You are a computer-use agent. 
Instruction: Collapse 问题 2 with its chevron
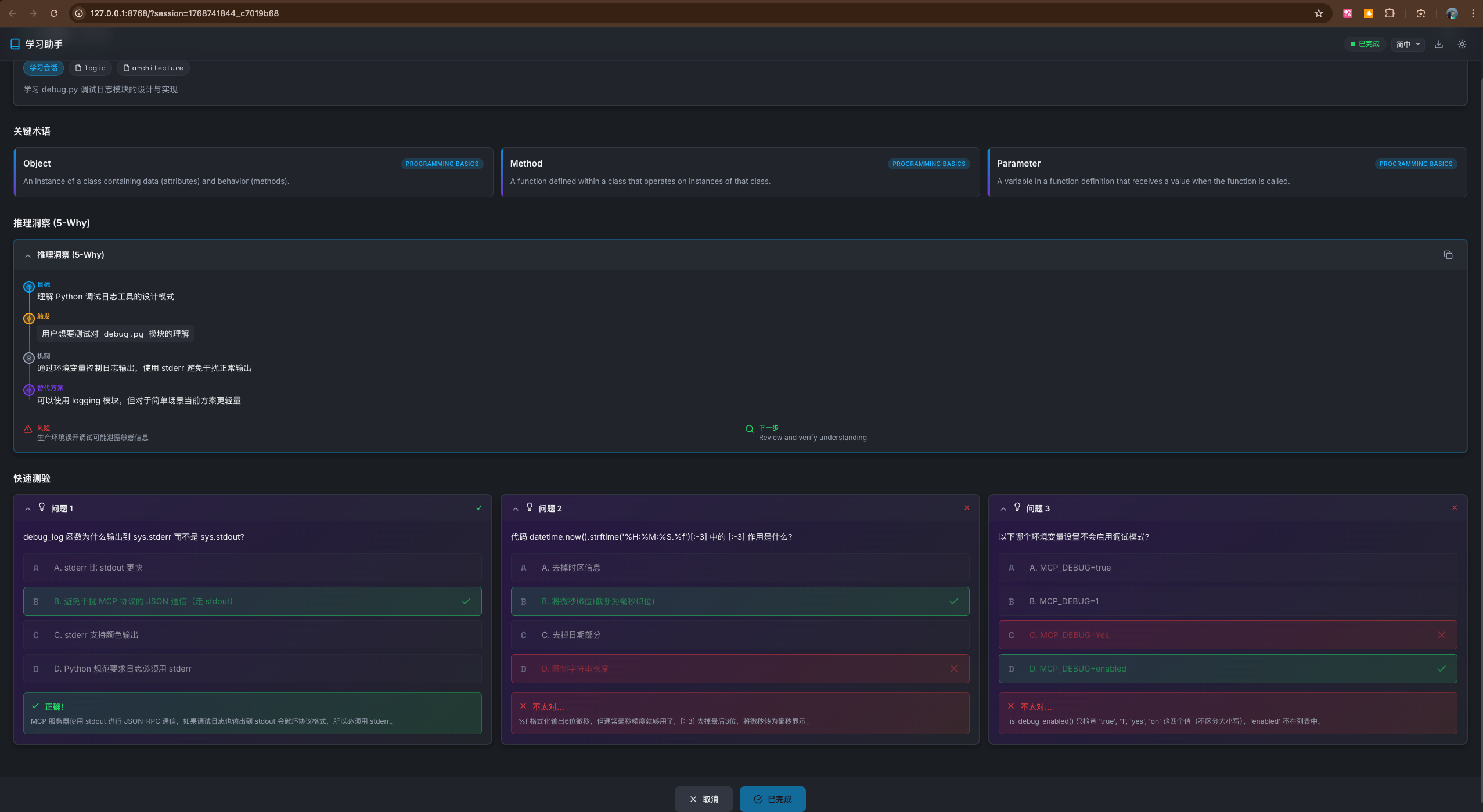point(516,508)
